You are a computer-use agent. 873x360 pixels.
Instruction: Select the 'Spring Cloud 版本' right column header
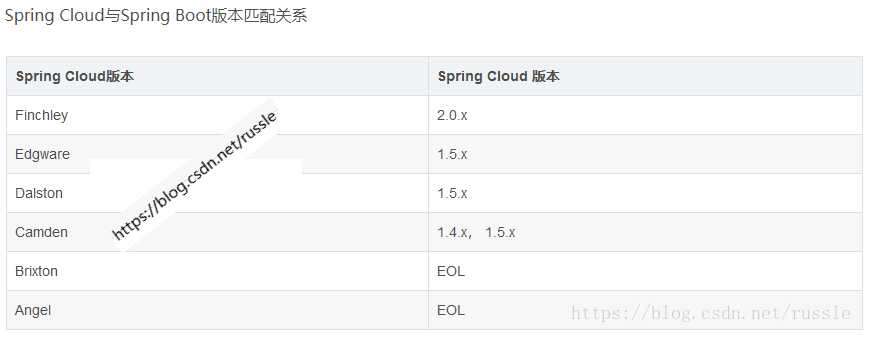click(498, 76)
